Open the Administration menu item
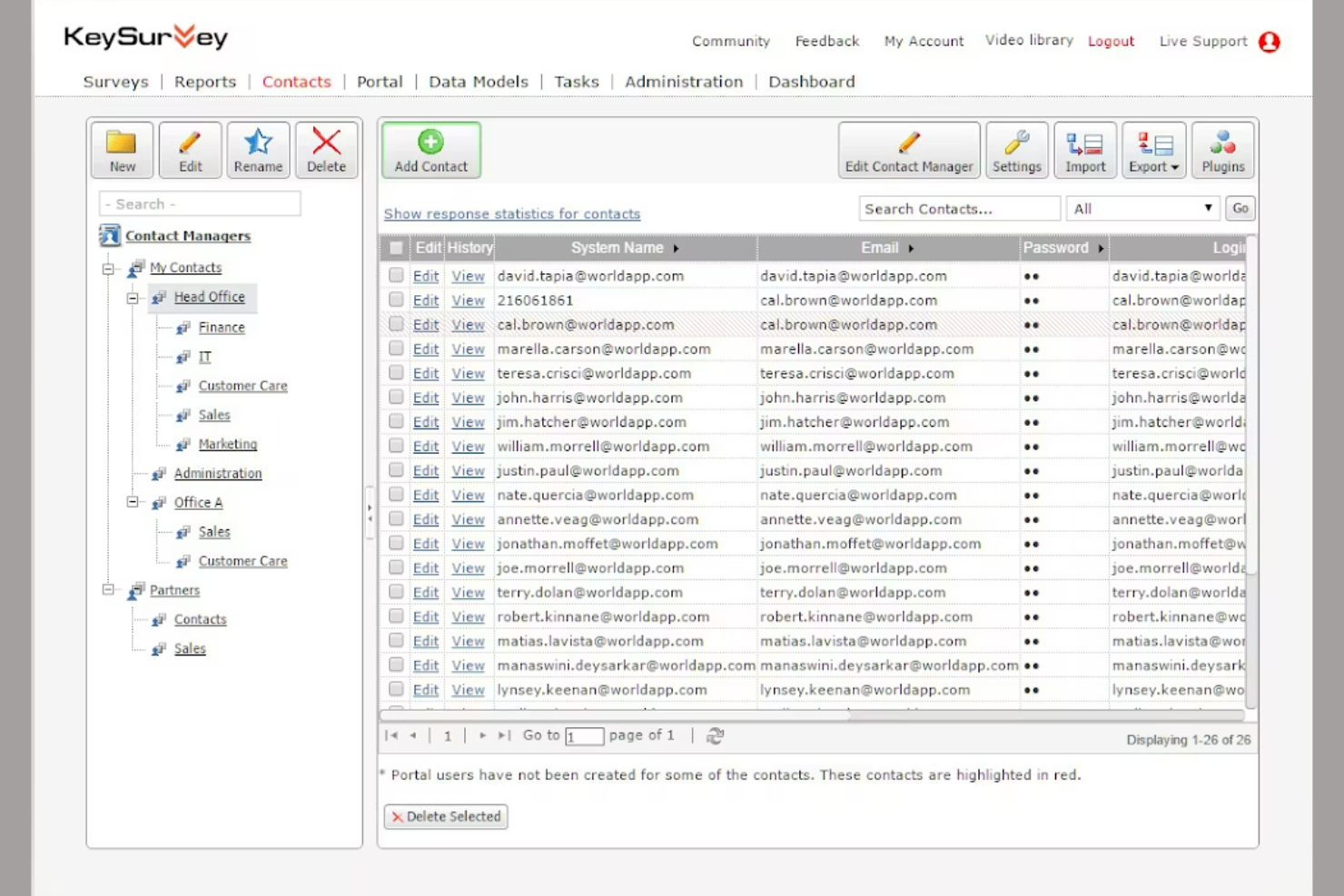Image resolution: width=1344 pixels, height=896 pixels. [x=683, y=81]
